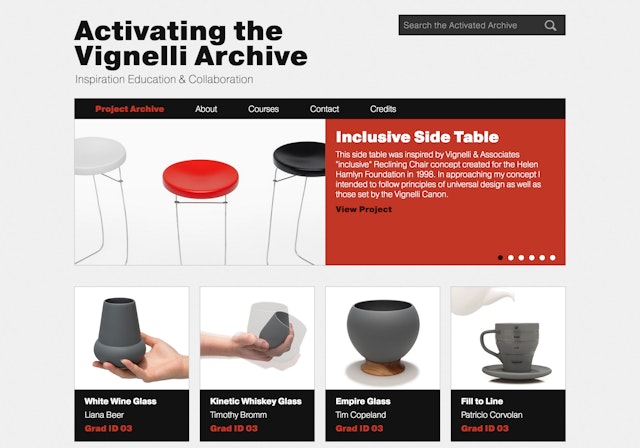640x448 pixels.
Task: Click Grad ID 03 under Empire Glass
Action: (359, 428)
